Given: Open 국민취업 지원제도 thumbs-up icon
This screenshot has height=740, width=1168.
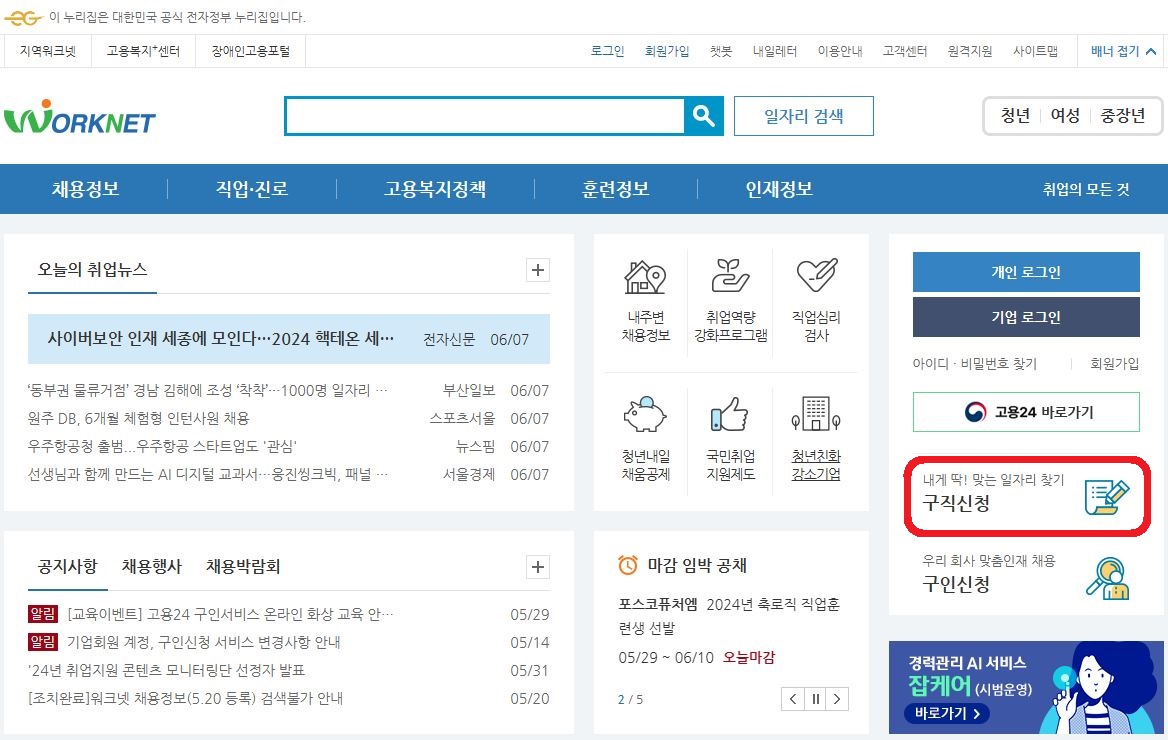Looking at the screenshot, I should [731, 425].
